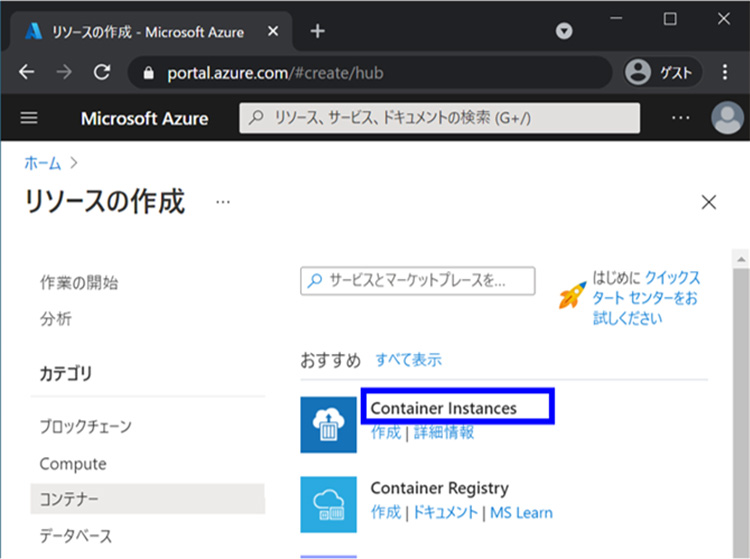
Task: Open ellipsis menu next to リソースの作成 title
Action: 223,202
